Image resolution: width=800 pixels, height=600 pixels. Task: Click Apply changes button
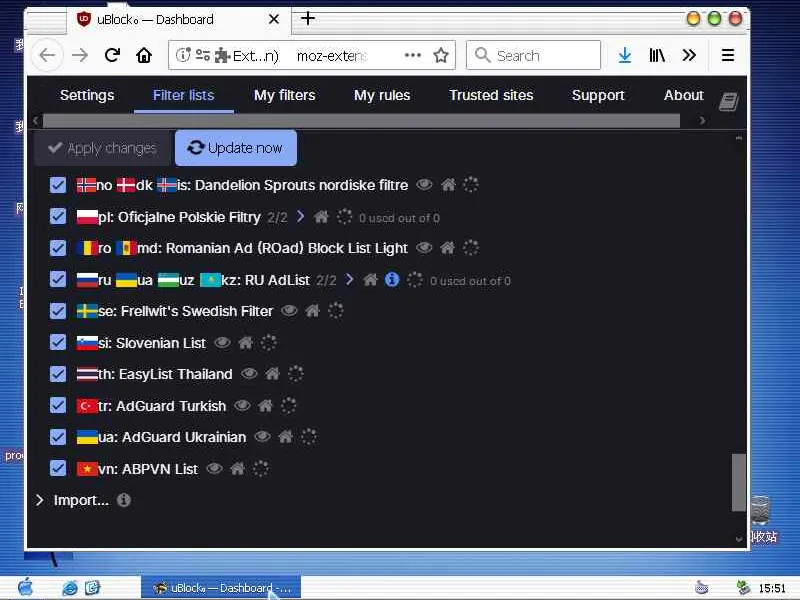click(102, 148)
